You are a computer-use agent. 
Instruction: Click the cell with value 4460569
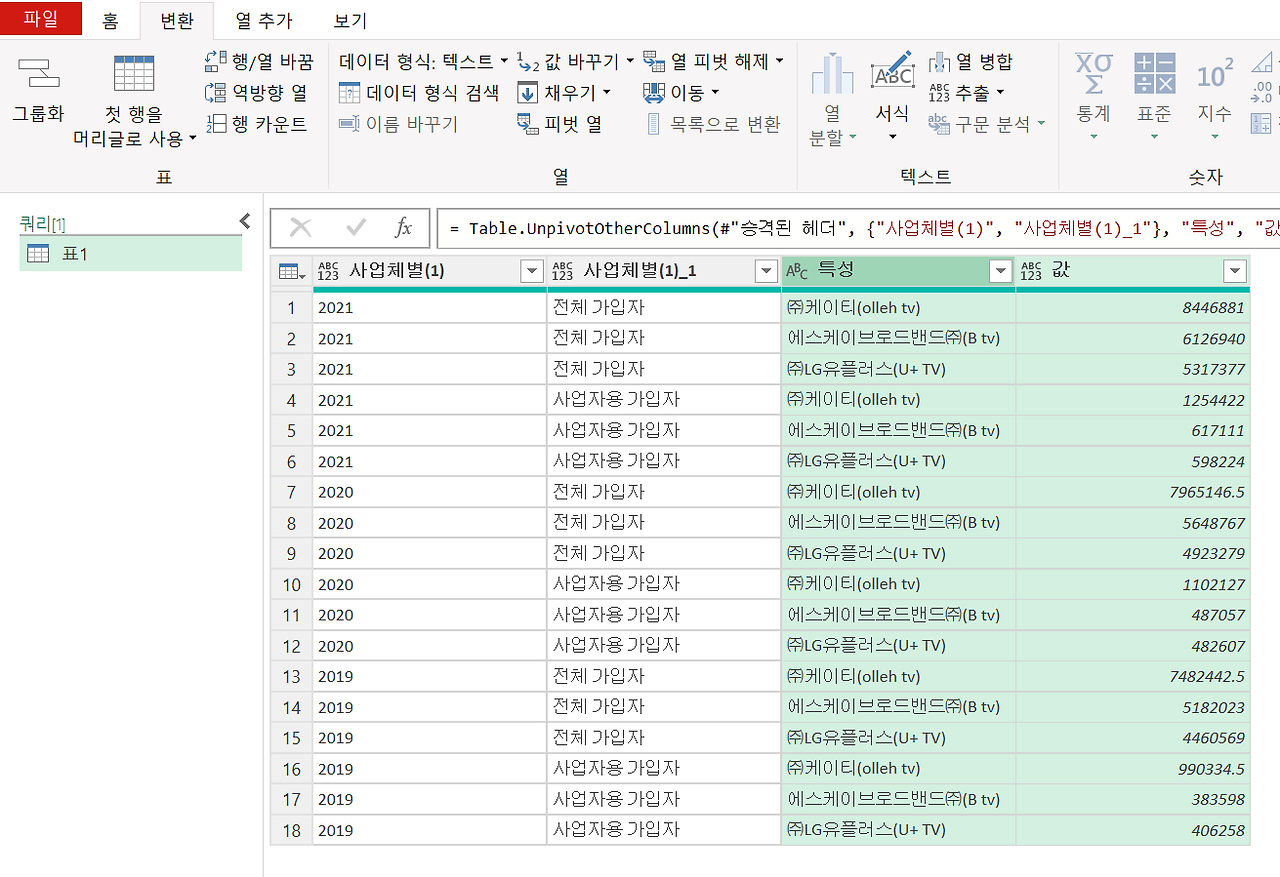coord(1133,738)
